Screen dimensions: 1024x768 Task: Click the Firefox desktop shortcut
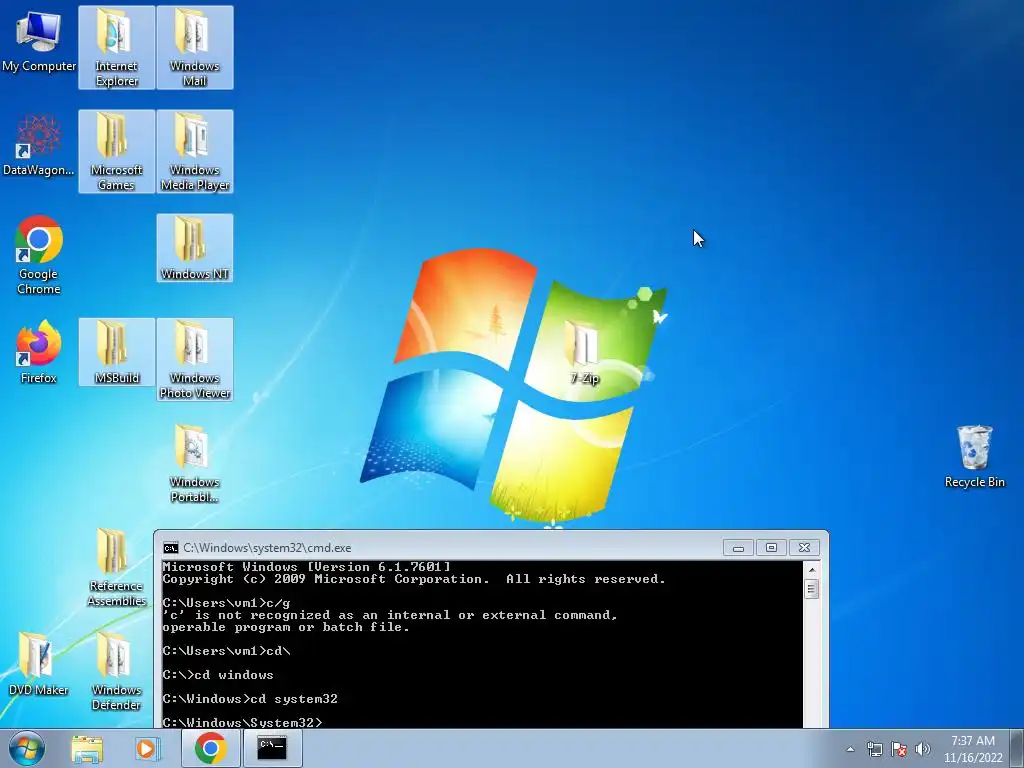point(39,351)
